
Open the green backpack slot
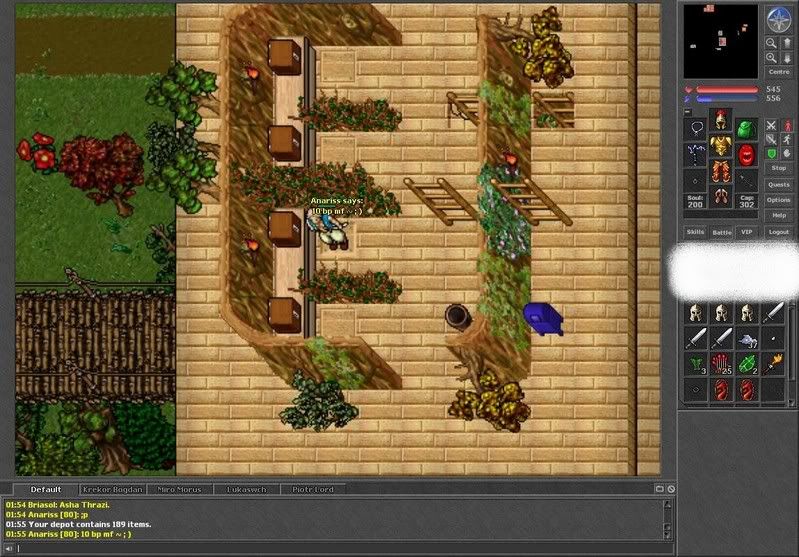[x=746, y=129]
